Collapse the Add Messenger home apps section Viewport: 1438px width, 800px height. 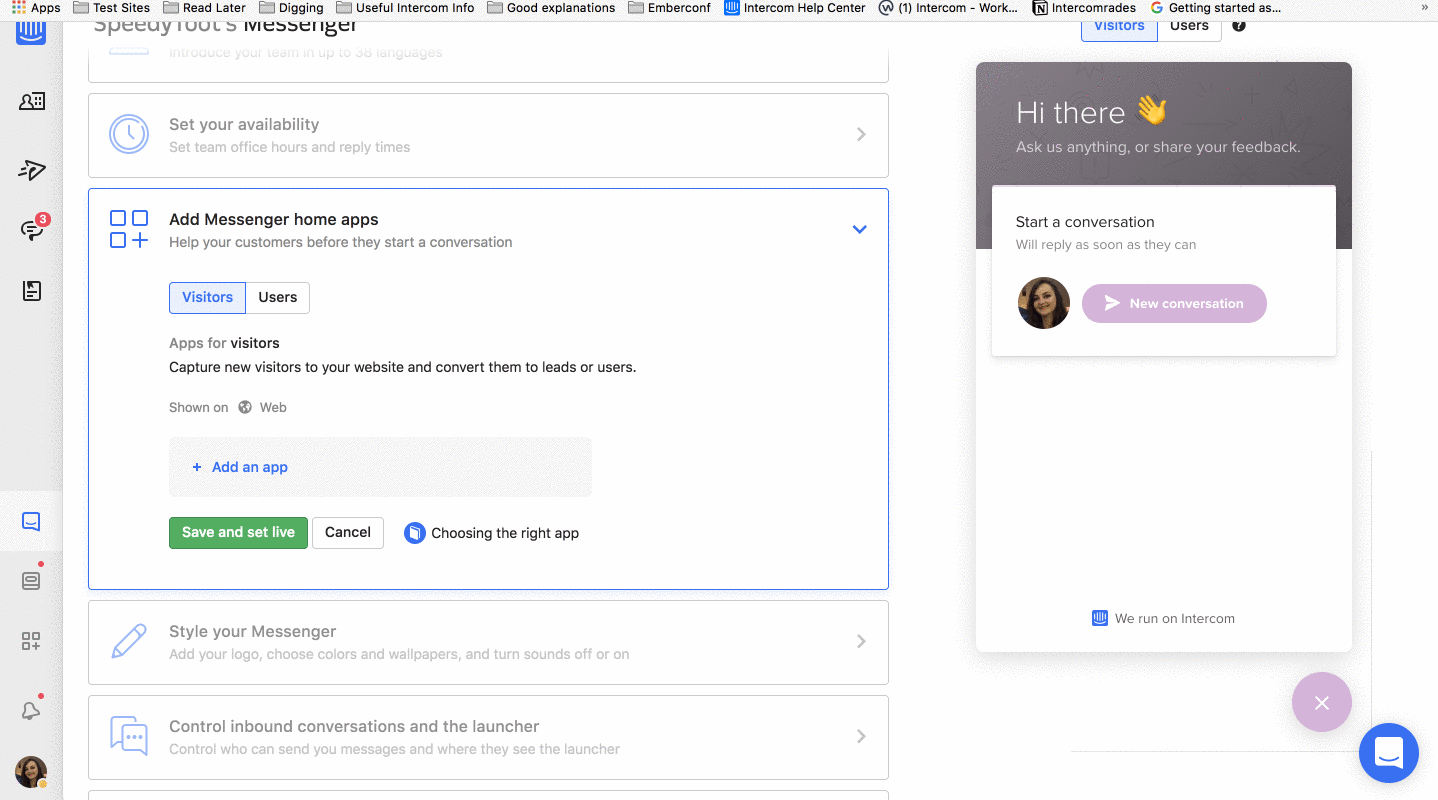[x=859, y=229]
